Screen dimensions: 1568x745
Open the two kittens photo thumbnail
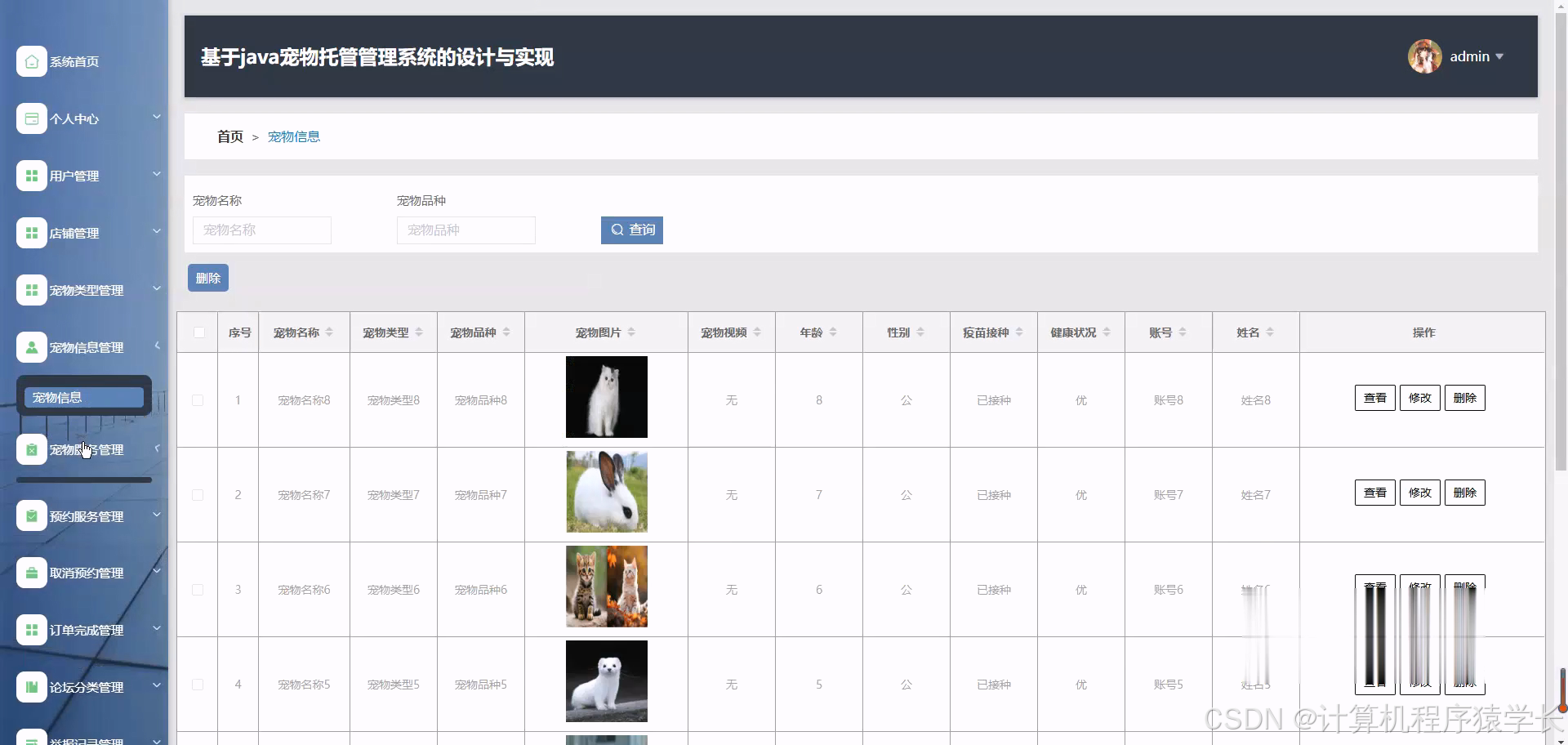point(607,587)
